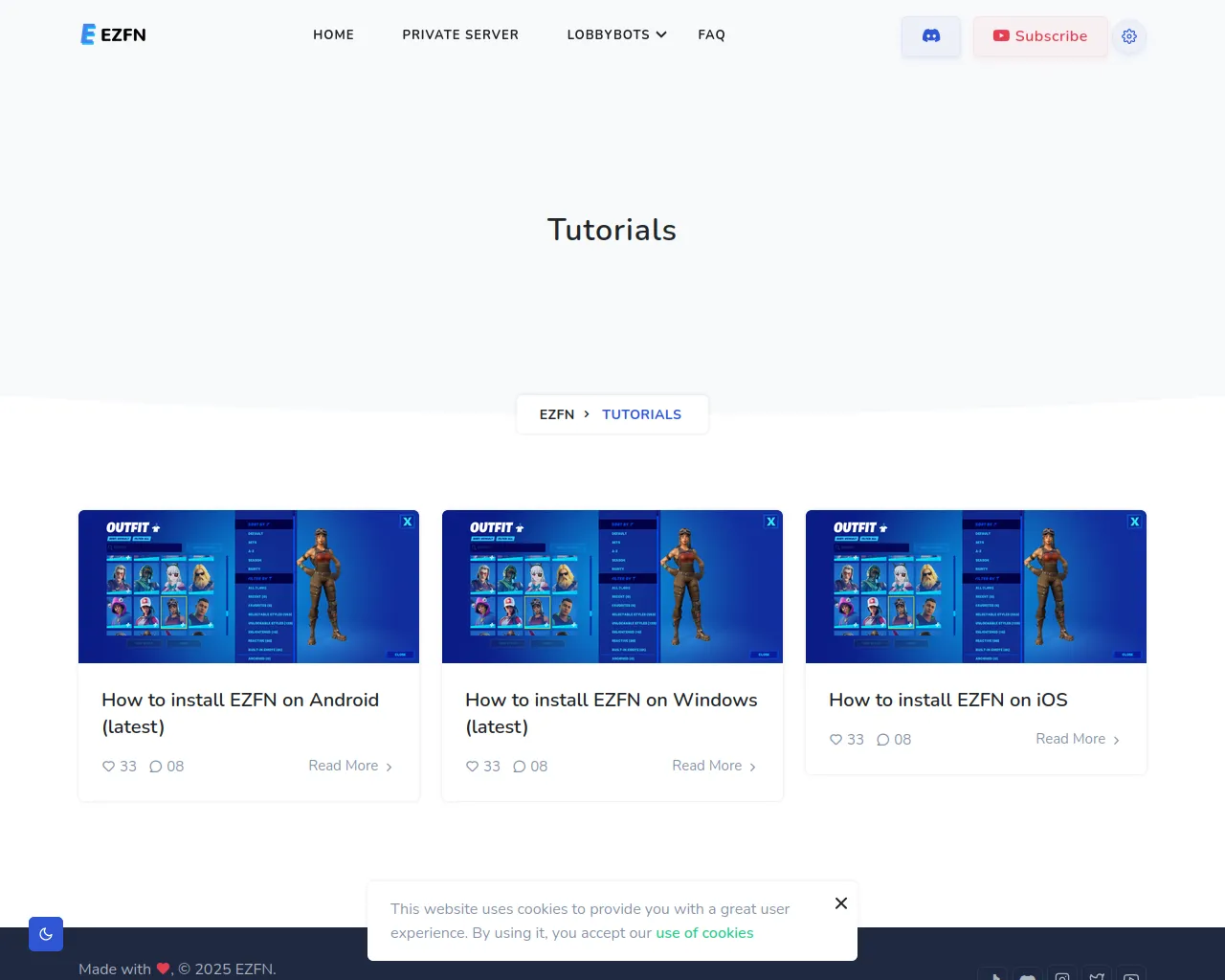Click the 'This website uses cookies' notice text
The height and width of the screenshot is (980, 1225).
tap(590, 921)
